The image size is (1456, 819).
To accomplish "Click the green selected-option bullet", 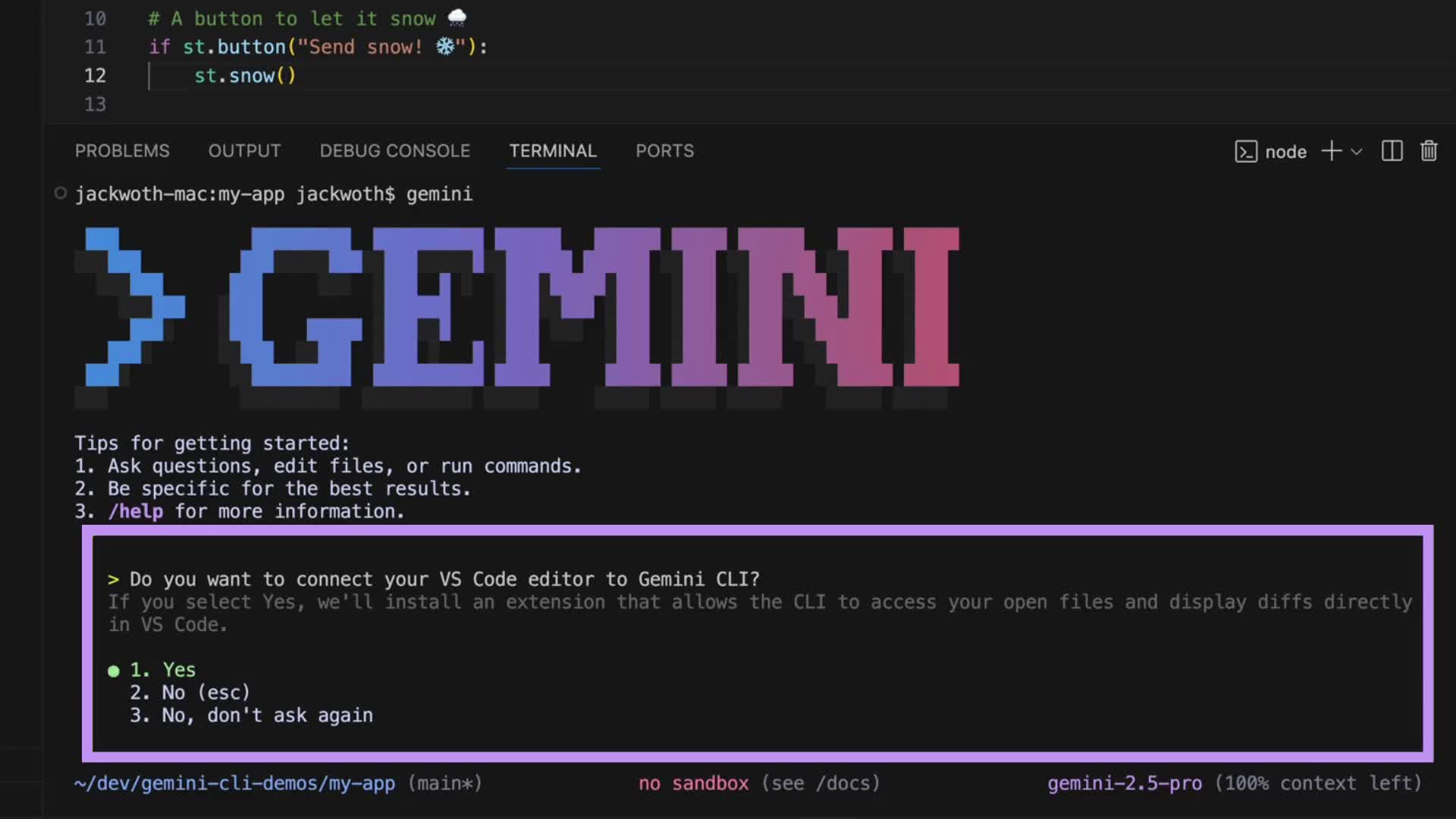I will (x=114, y=671).
